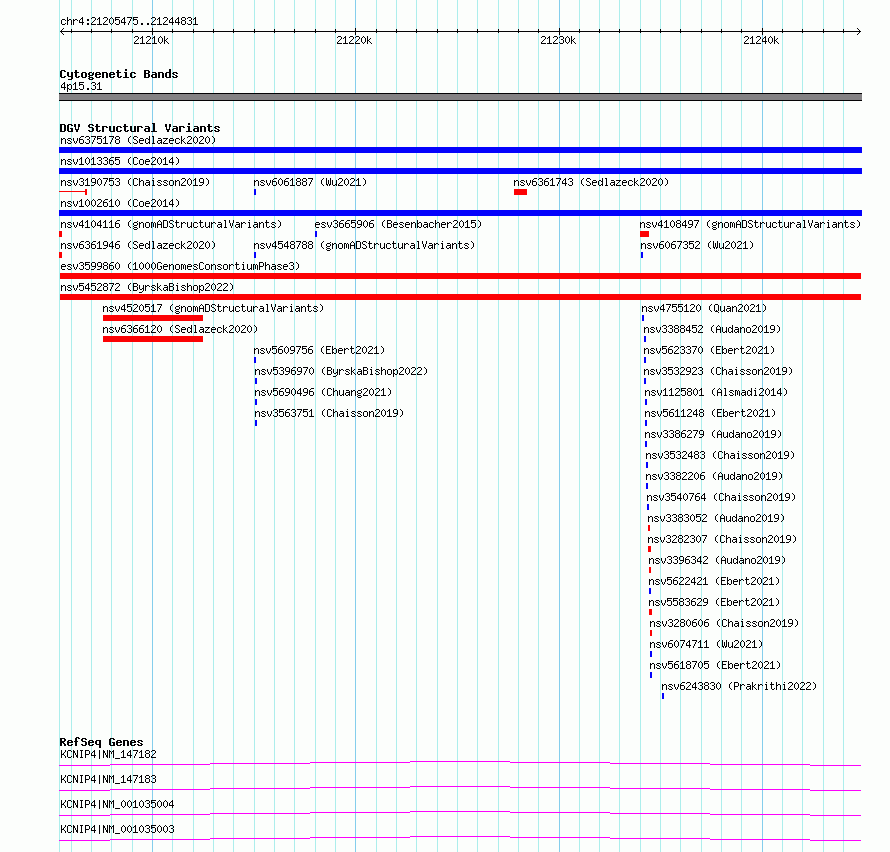Viewport: 890px width, 852px height.
Task: Click the red bar under nsv4520517
Action: [x=153, y=318]
